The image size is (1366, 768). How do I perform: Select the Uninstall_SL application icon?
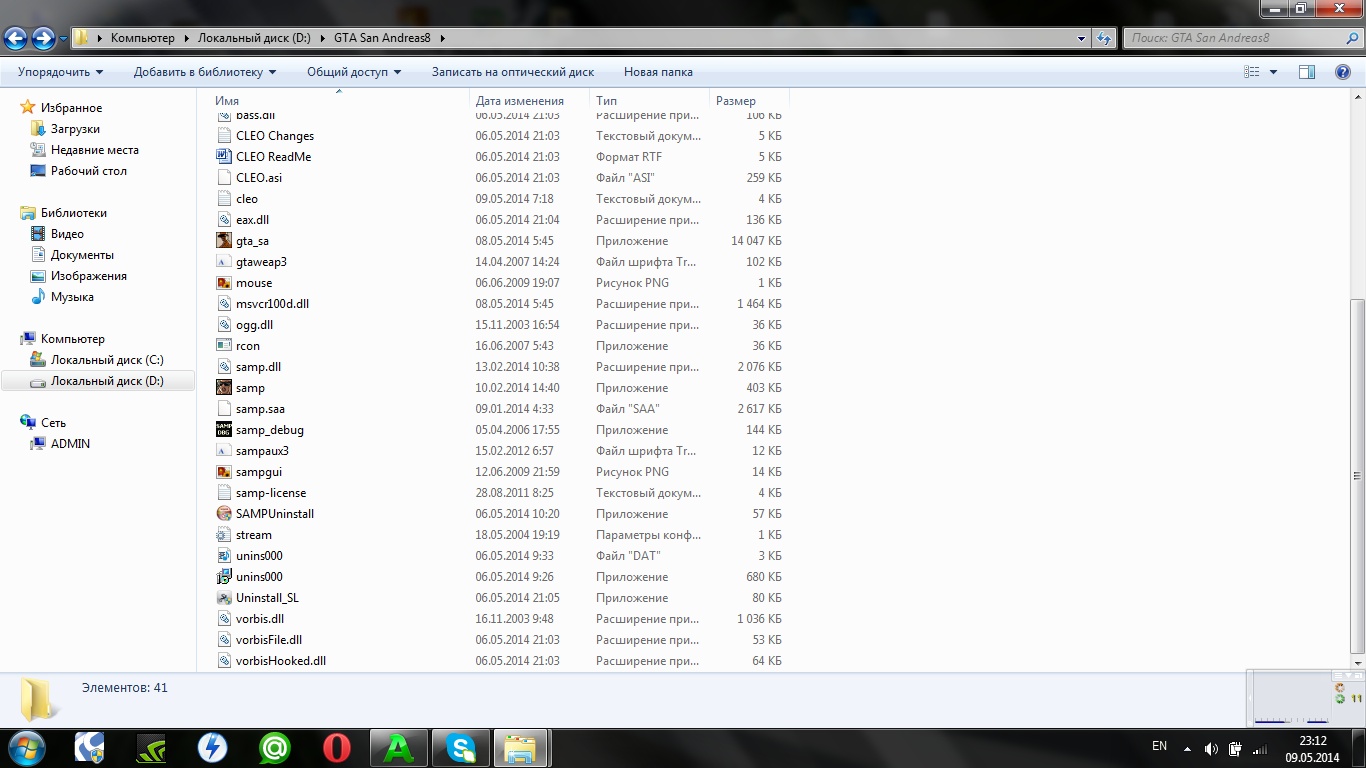tap(224, 598)
